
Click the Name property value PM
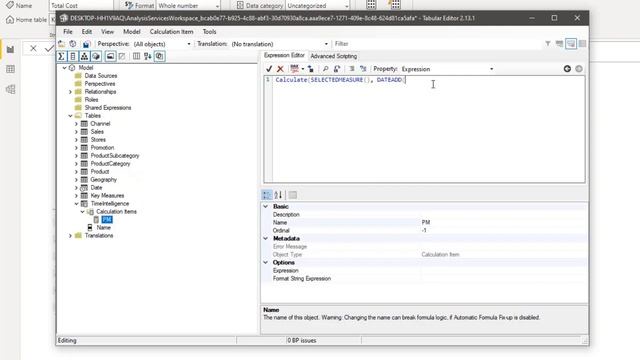[503, 222]
